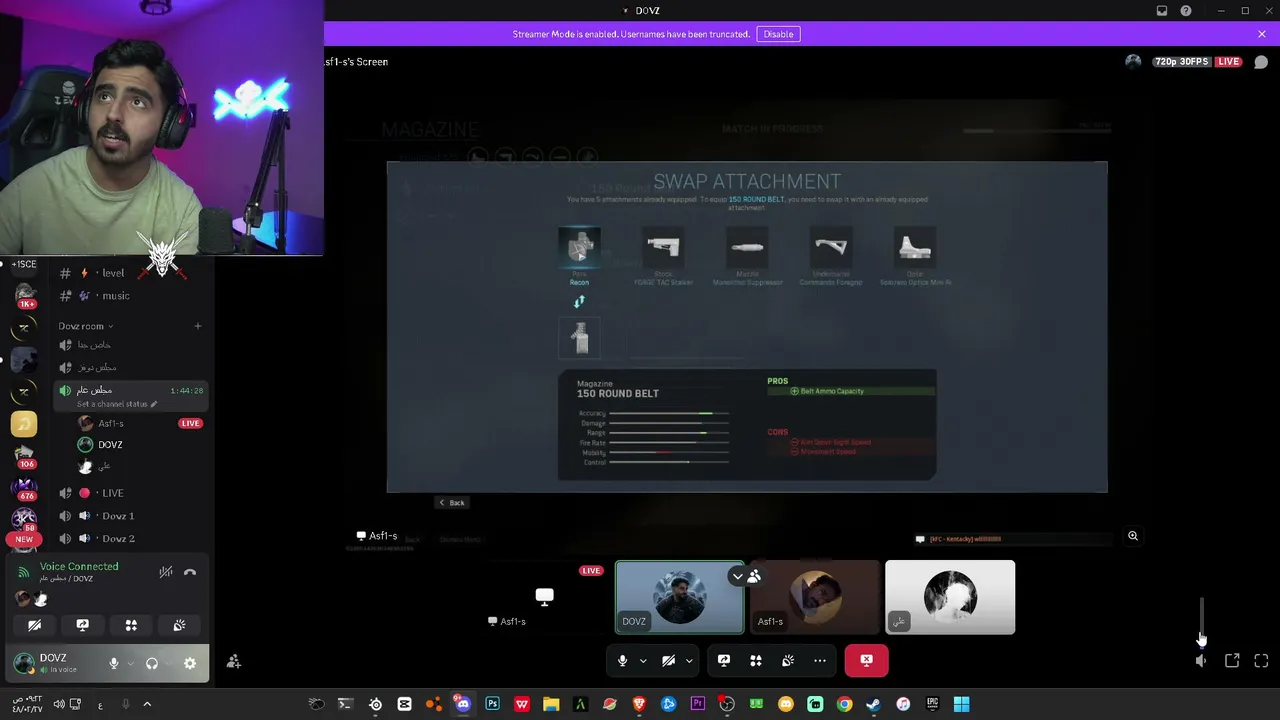
Task: Launch activities from call controls
Action: click(756, 660)
